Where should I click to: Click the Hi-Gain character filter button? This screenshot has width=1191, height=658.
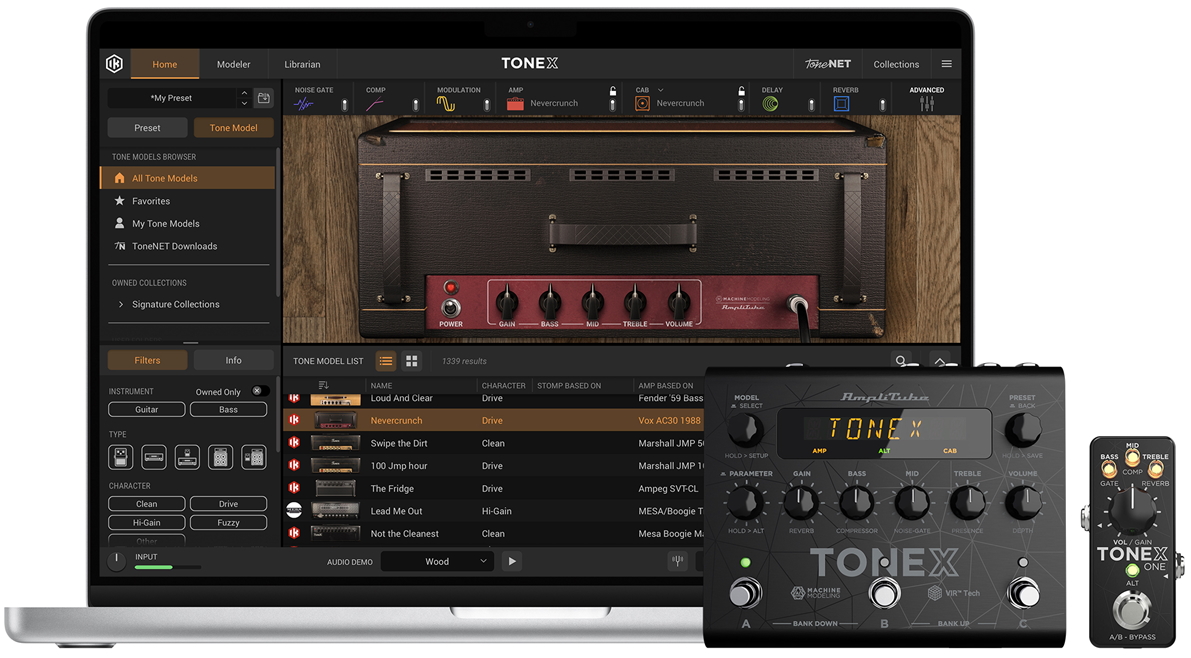tap(146, 522)
